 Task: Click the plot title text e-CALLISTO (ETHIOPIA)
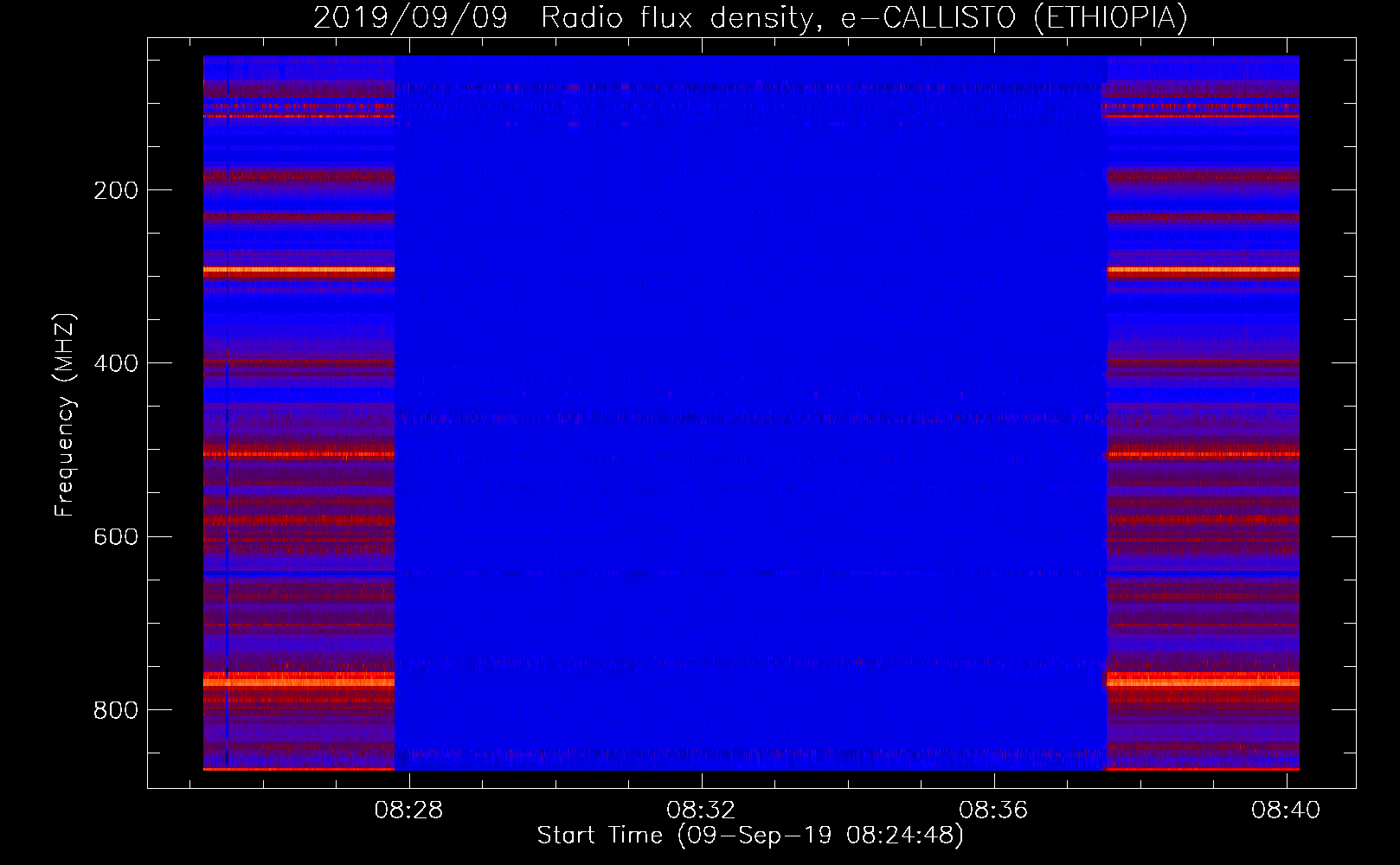click(x=1014, y=17)
